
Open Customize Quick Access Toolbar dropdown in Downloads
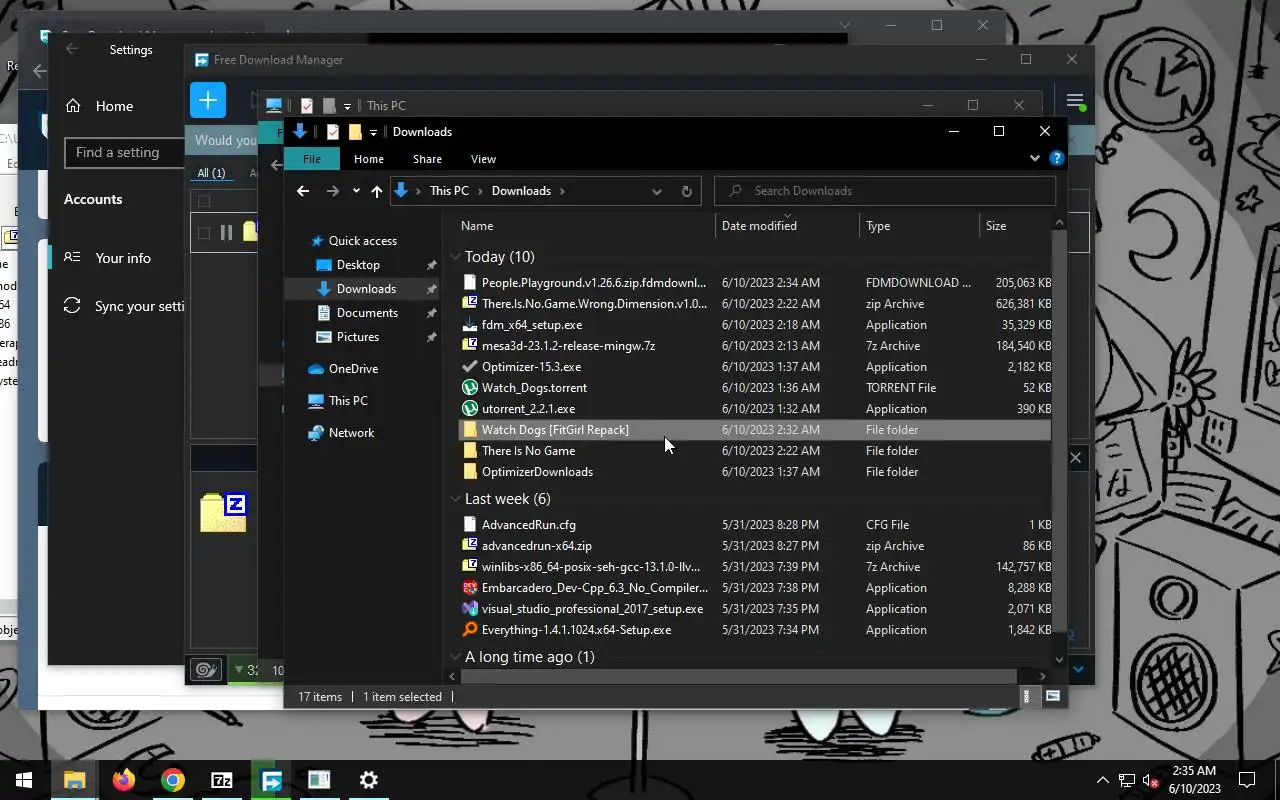coord(373,132)
